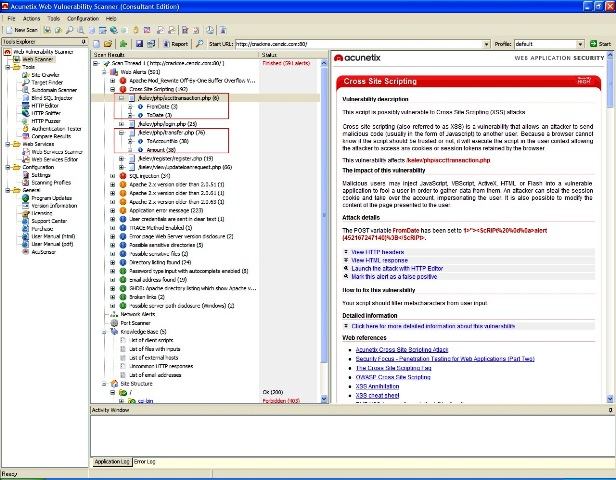
Task: Click the New Scan button
Action: pyautogui.click(x=22, y=30)
